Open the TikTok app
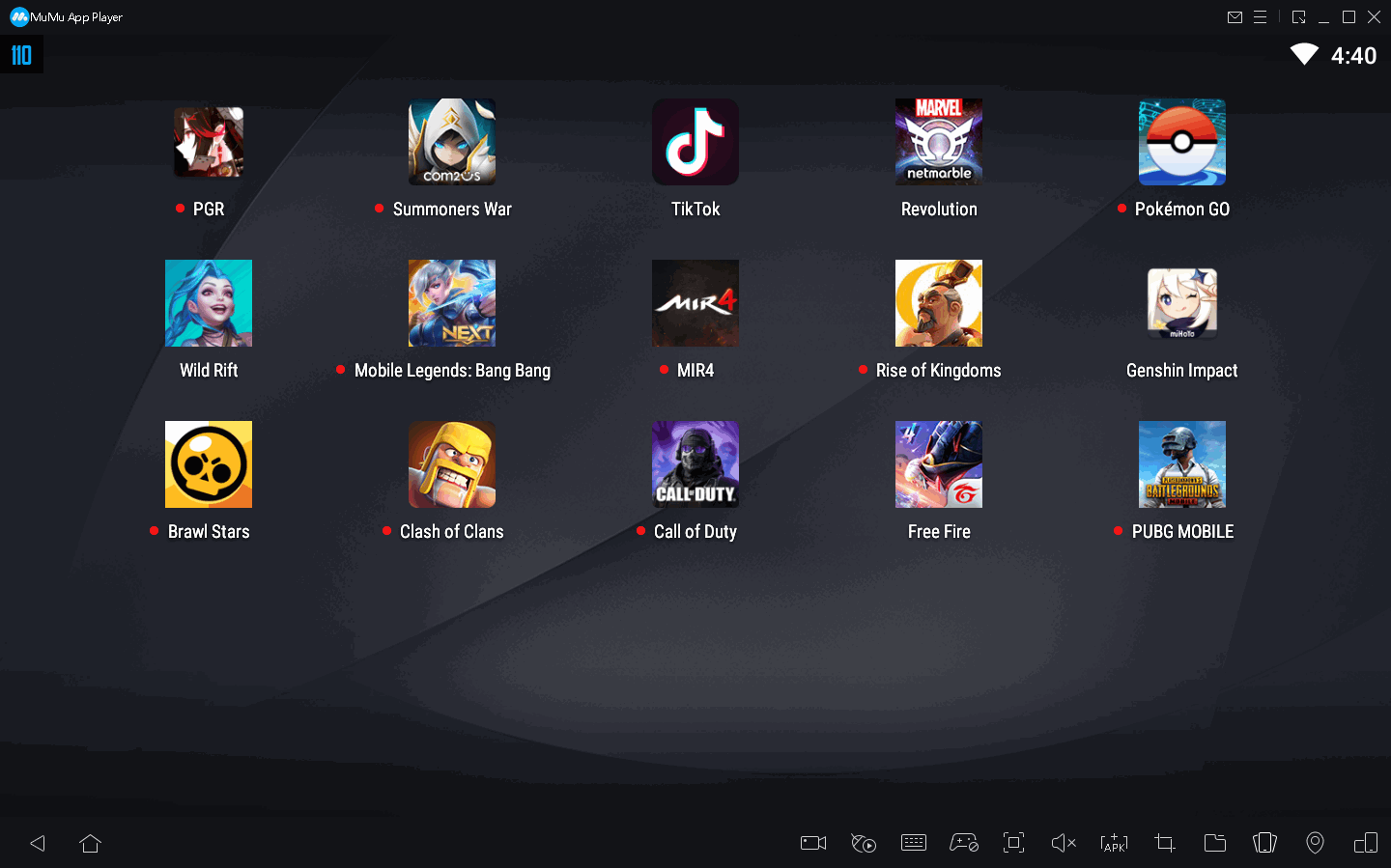The height and width of the screenshot is (868, 1391). coord(695,142)
